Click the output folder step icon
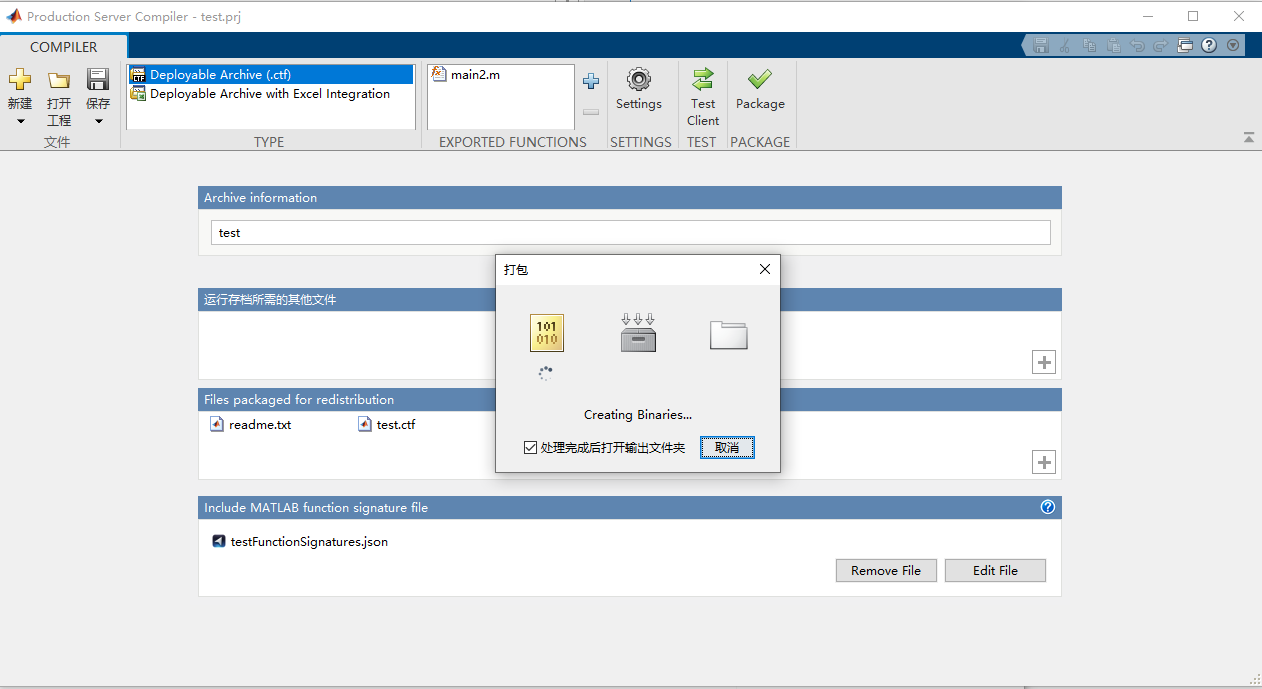The image size is (1262, 689). tap(729, 335)
